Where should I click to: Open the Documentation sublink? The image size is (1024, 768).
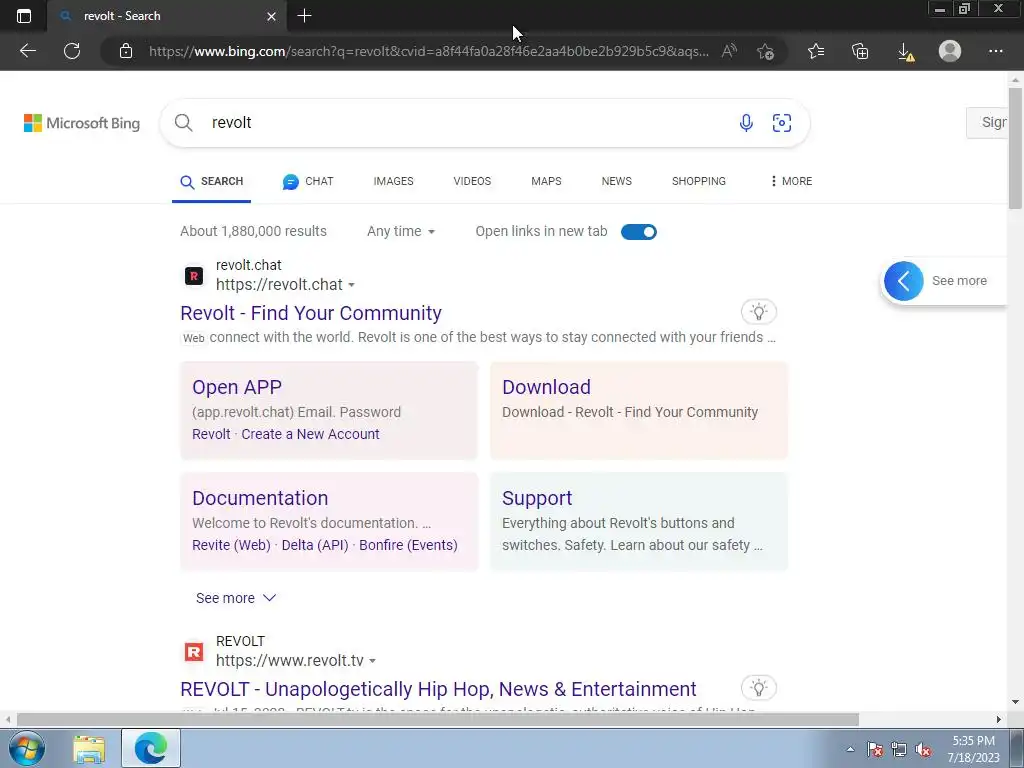coord(260,498)
